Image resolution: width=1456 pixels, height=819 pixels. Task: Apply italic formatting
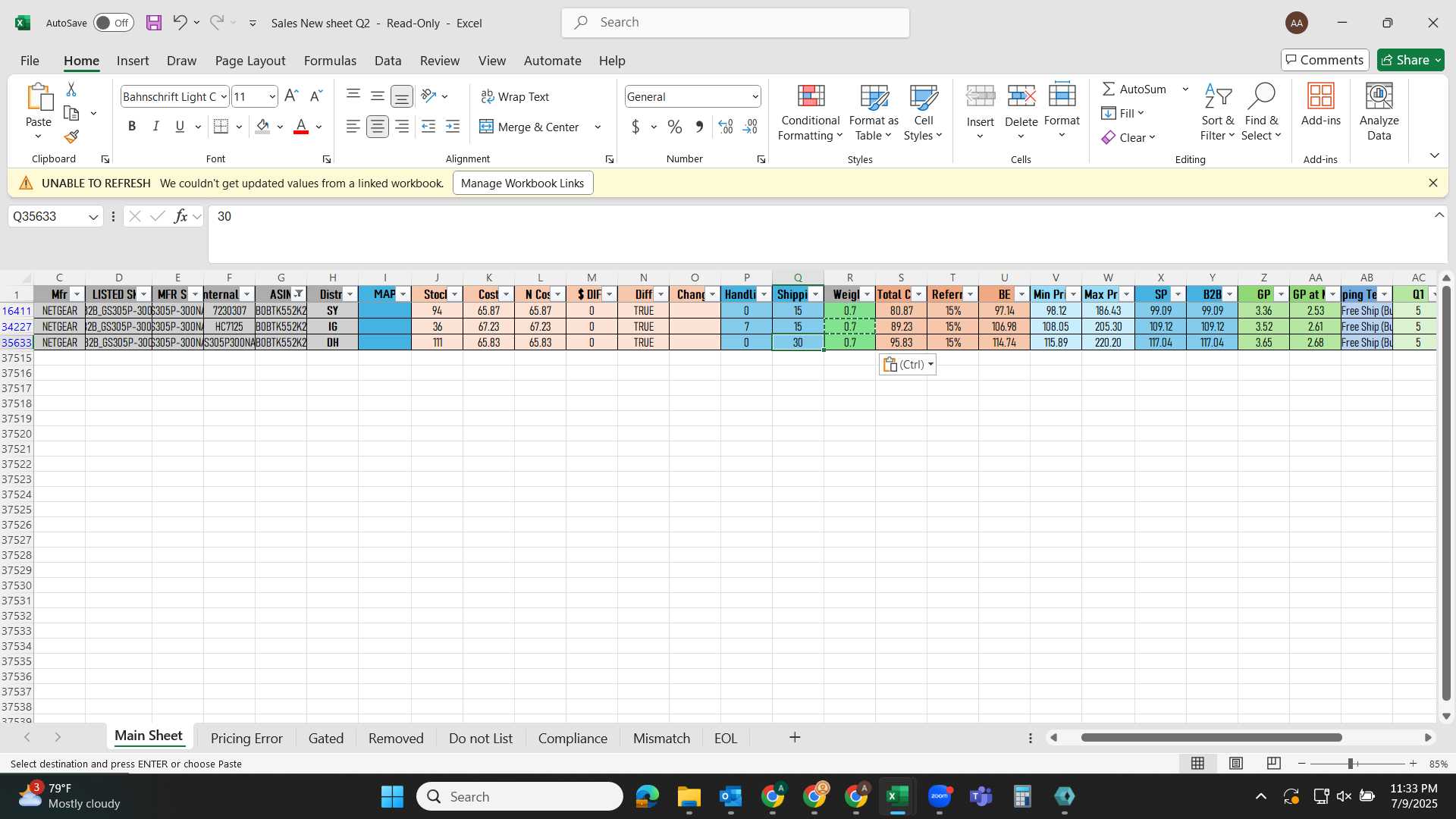click(156, 127)
